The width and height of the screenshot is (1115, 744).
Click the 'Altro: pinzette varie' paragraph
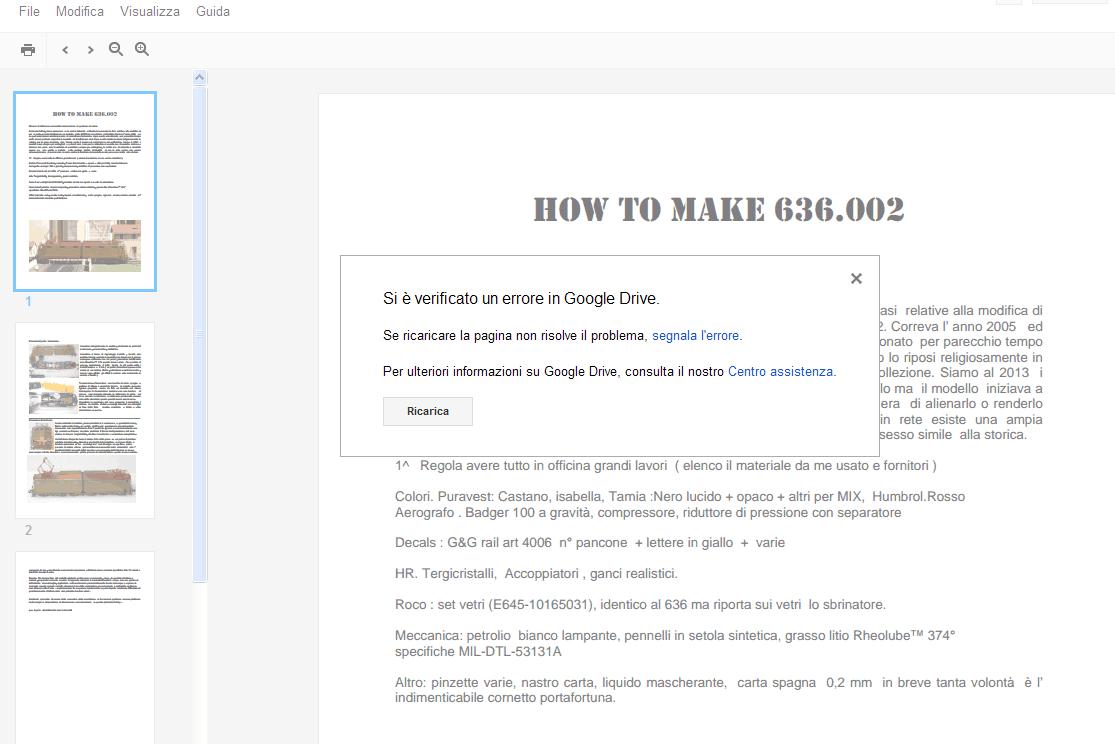(x=718, y=690)
